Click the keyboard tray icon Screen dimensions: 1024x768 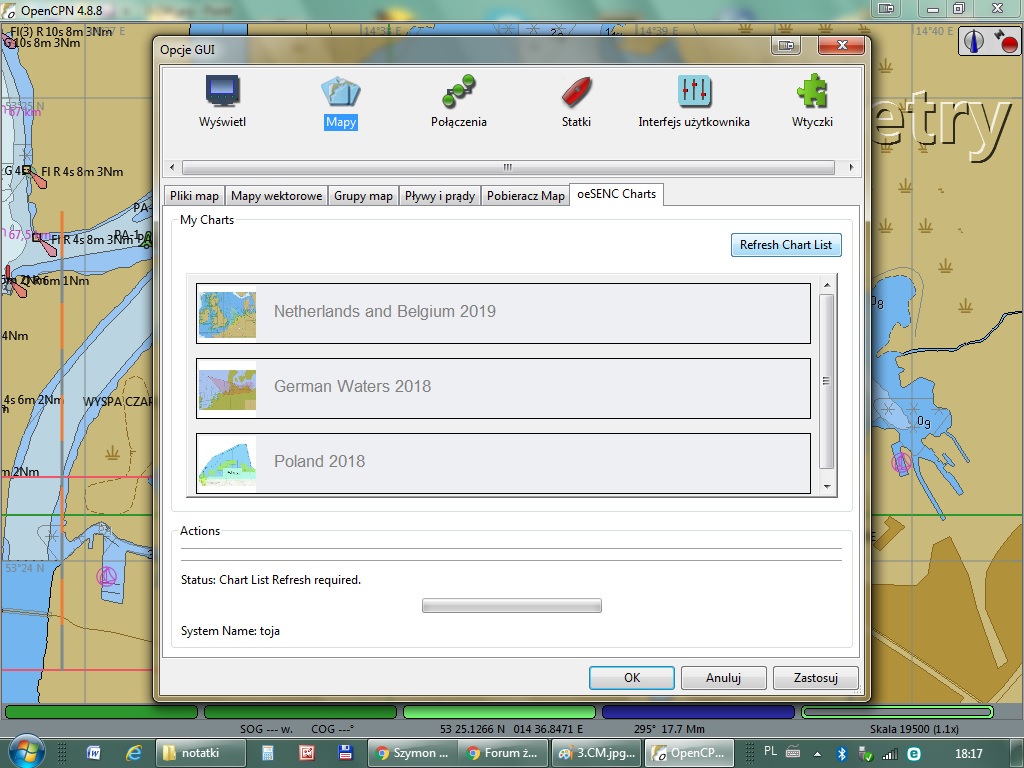(x=793, y=752)
